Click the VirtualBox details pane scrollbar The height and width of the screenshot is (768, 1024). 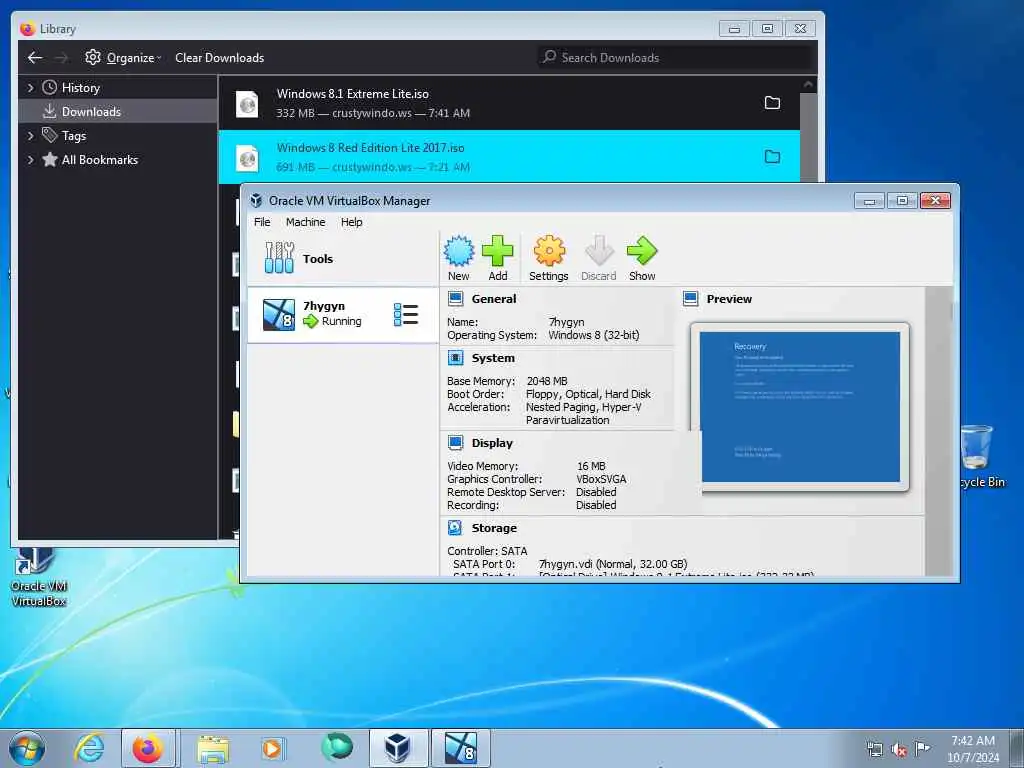940,431
